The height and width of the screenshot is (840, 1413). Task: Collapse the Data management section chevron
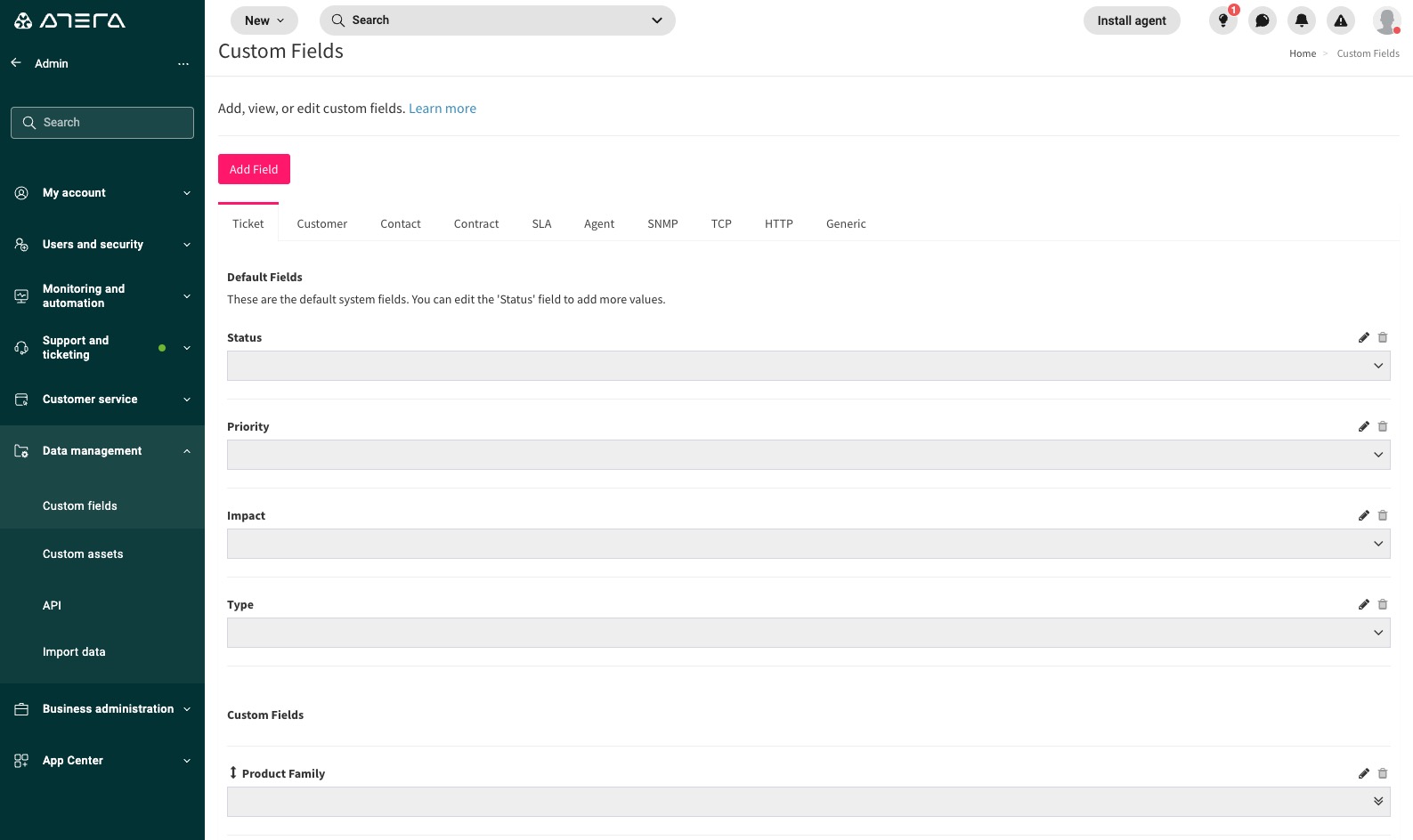coord(187,451)
